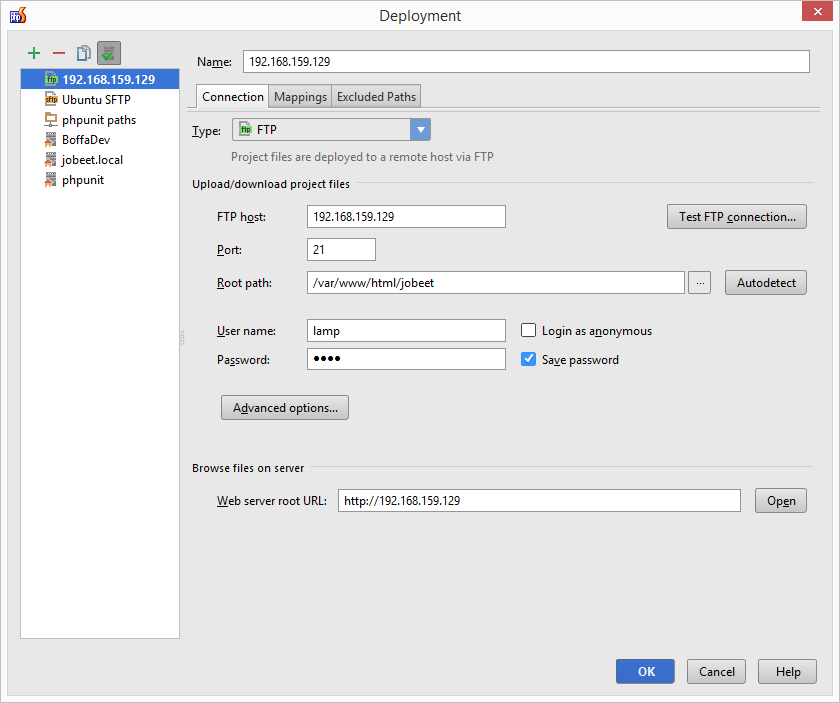Uncheck the Save password checkbox
Image resolution: width=840 pixels, height=703 pixels.
528,359
